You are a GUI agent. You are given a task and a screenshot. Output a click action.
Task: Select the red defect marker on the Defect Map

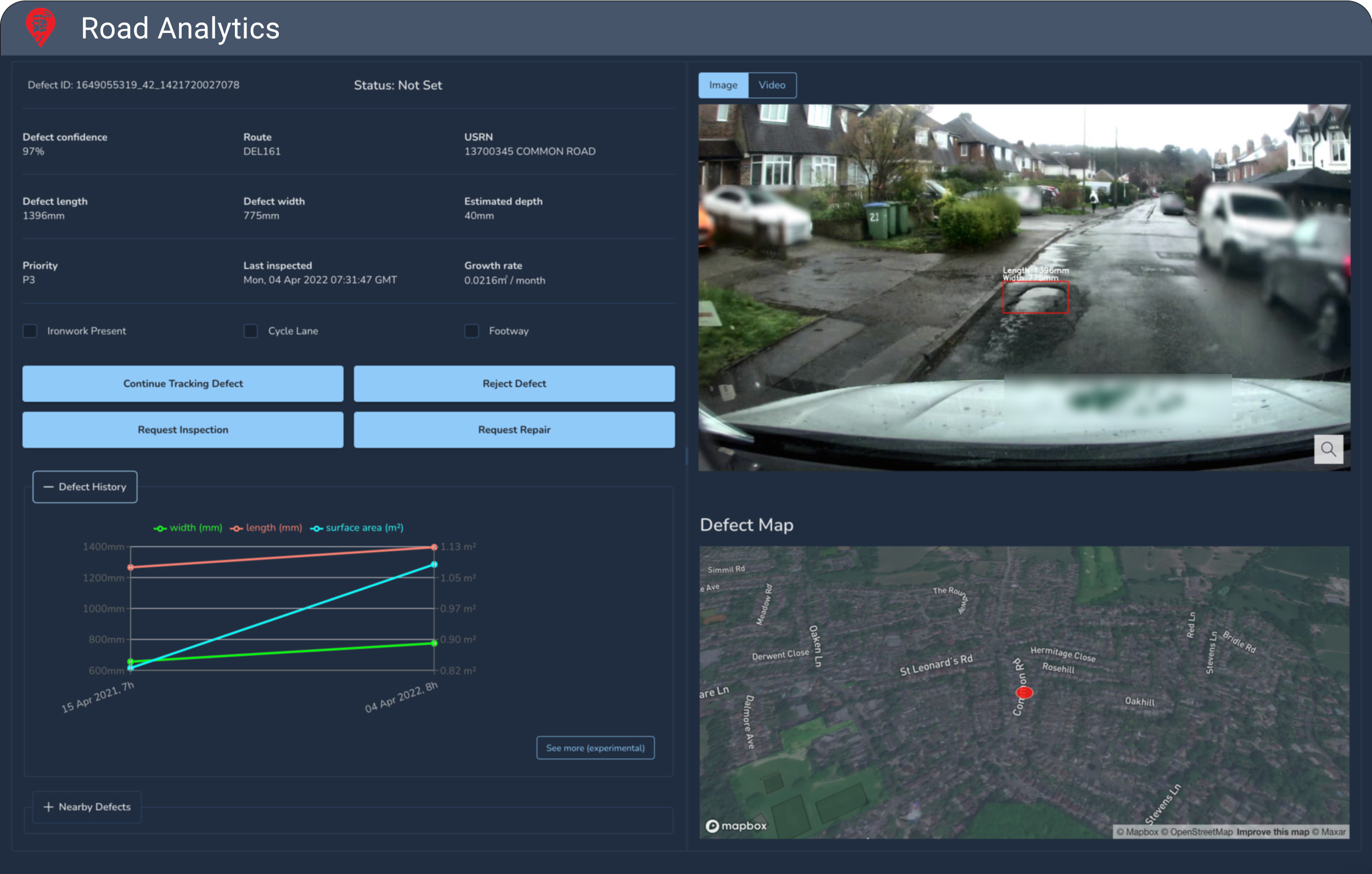1025,692
